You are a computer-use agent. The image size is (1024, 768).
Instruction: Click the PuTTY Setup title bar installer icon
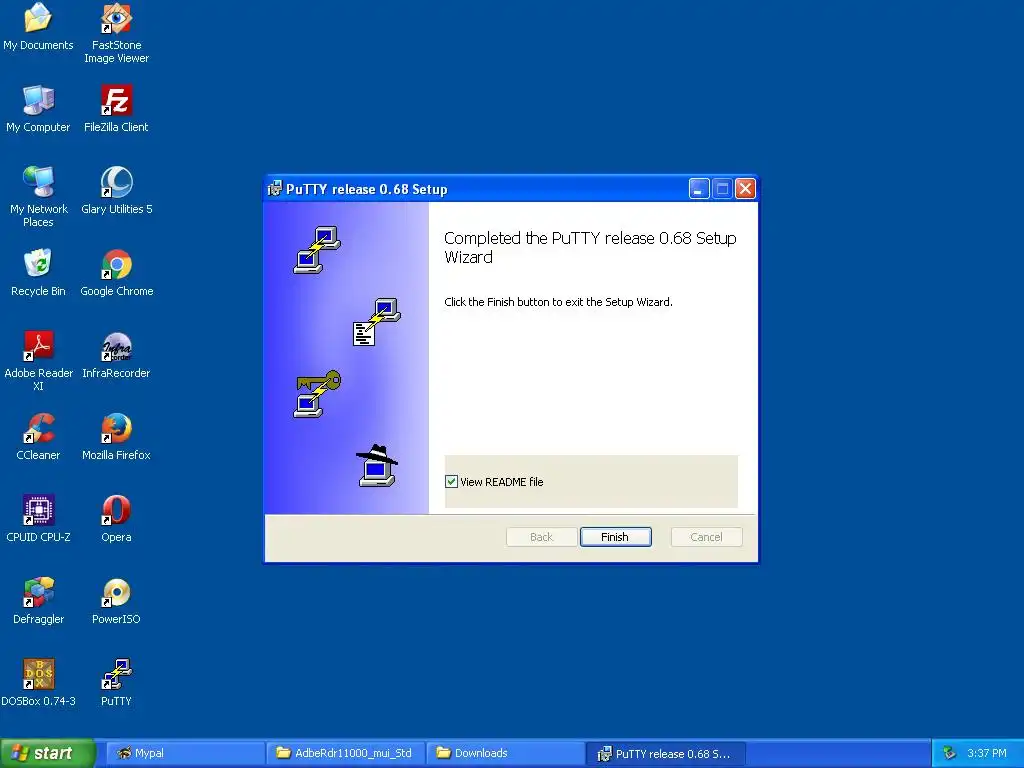pos(275,189)
